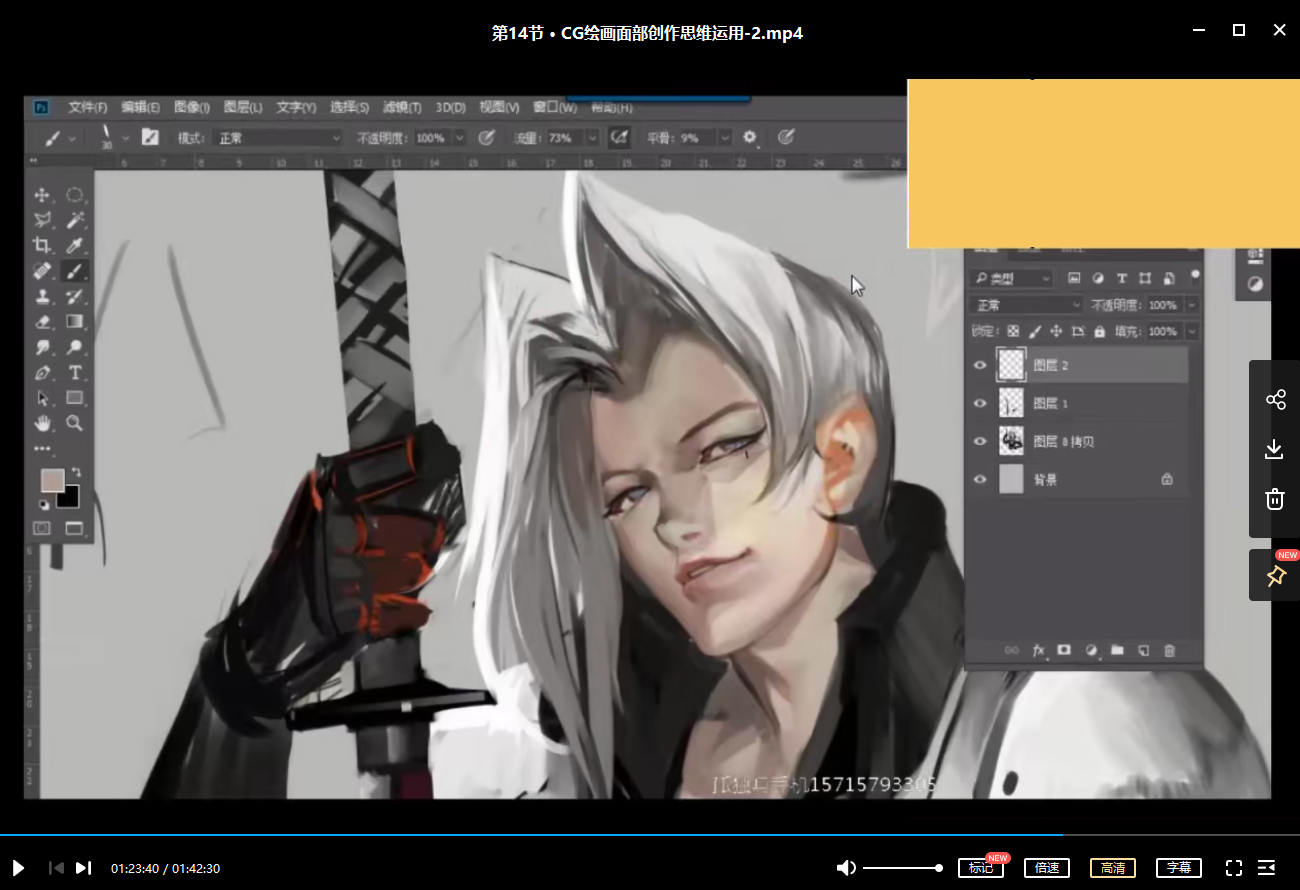Expand layer 不透明度 100% dropdown arrow
Screen dimensions: 1300x890
[1191, 305]
